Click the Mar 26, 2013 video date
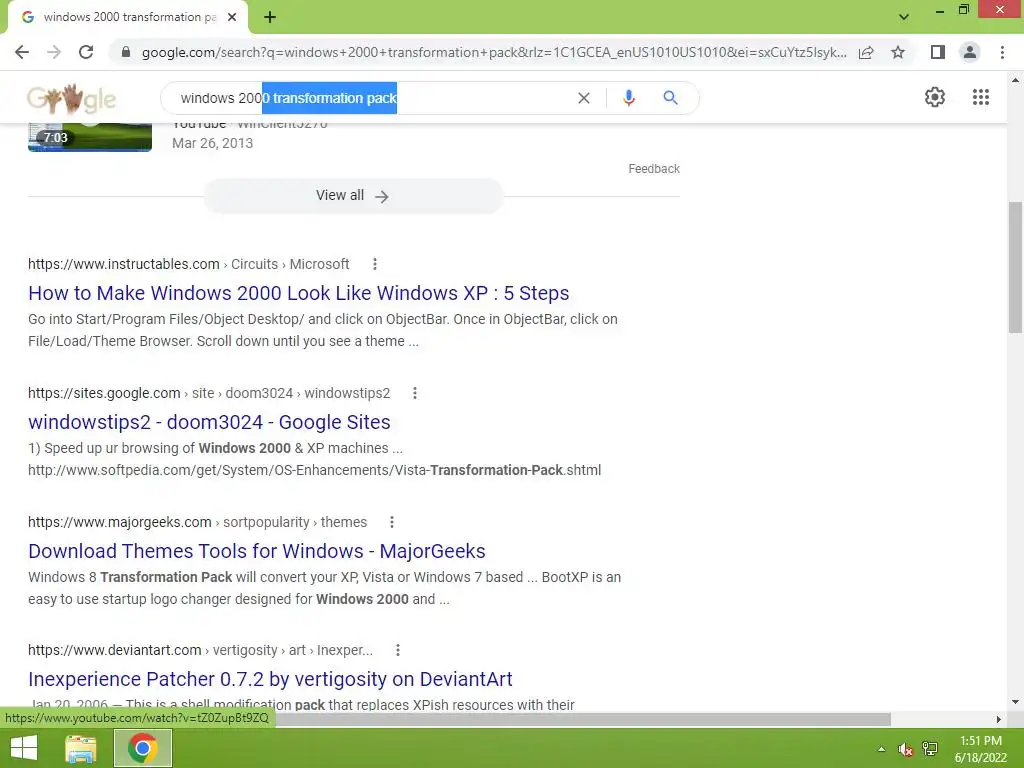The width and height of the screenshot is (1024, 768). [212, 143]
